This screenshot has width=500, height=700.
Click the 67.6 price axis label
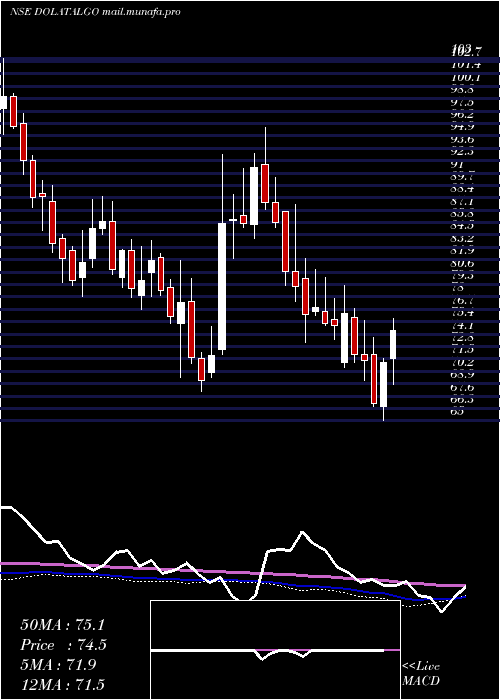[464, 387]
